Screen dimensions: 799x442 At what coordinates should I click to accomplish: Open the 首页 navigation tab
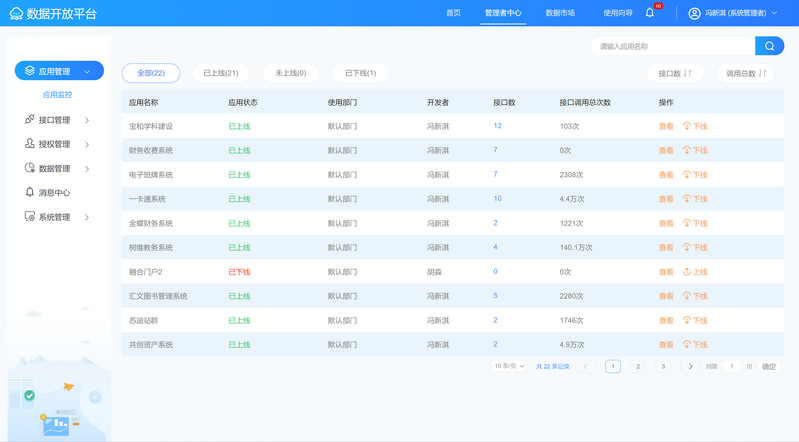point(454,13)
